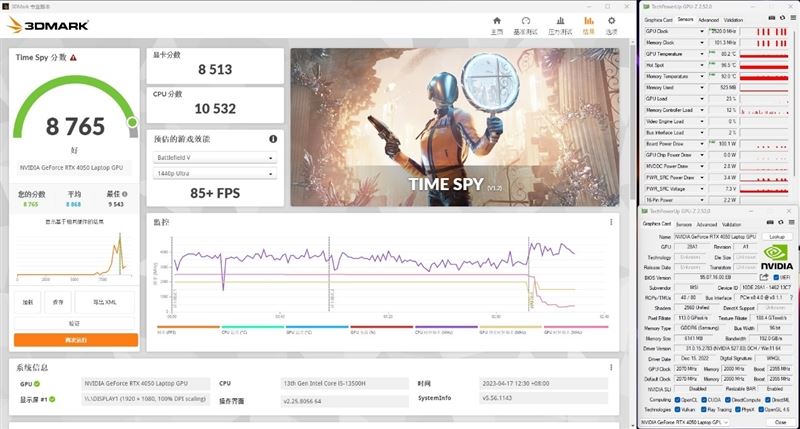Click the score distribution chart
Screen dimensions: 800x429
click(x=72, y=255)
